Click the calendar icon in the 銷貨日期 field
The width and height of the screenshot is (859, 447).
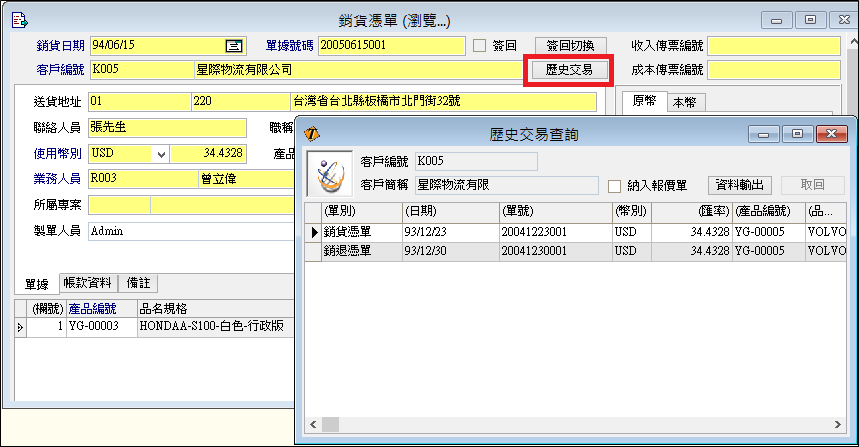point(234,45)
